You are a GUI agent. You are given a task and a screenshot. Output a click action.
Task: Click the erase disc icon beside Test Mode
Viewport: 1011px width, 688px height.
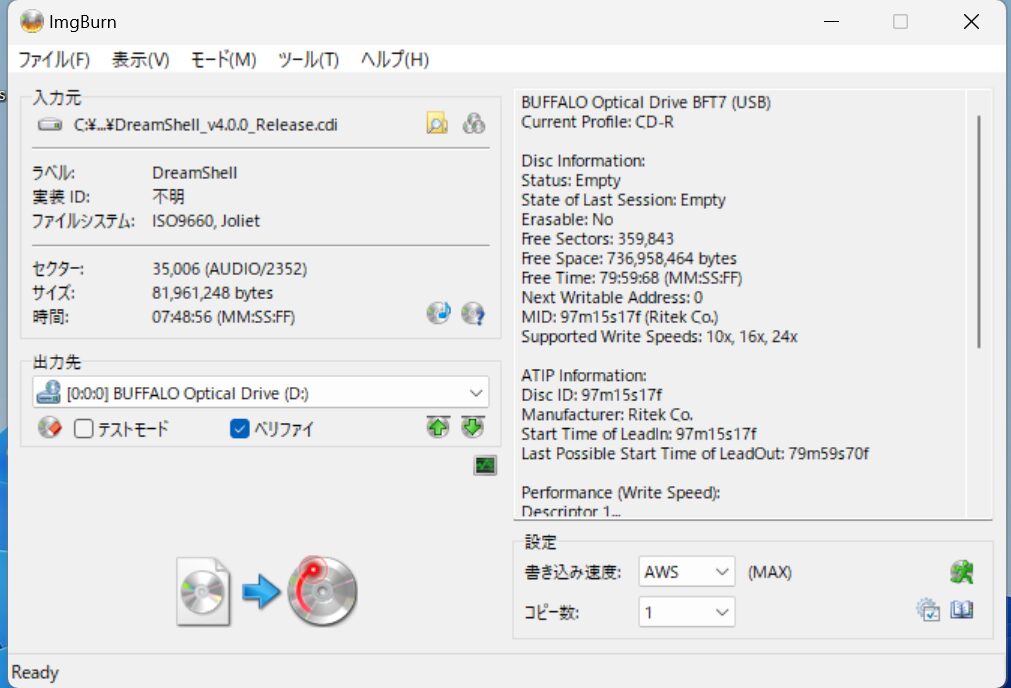click(x=50, y=428)
